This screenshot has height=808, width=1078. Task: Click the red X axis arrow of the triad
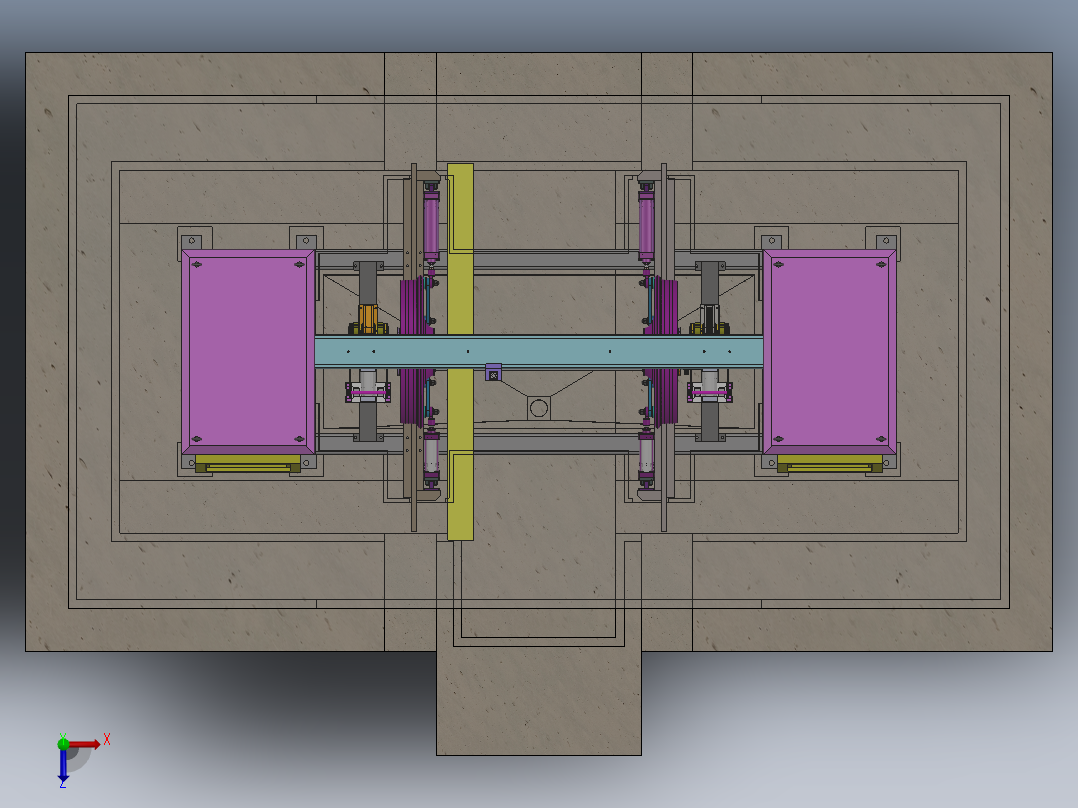click(84, 744)
